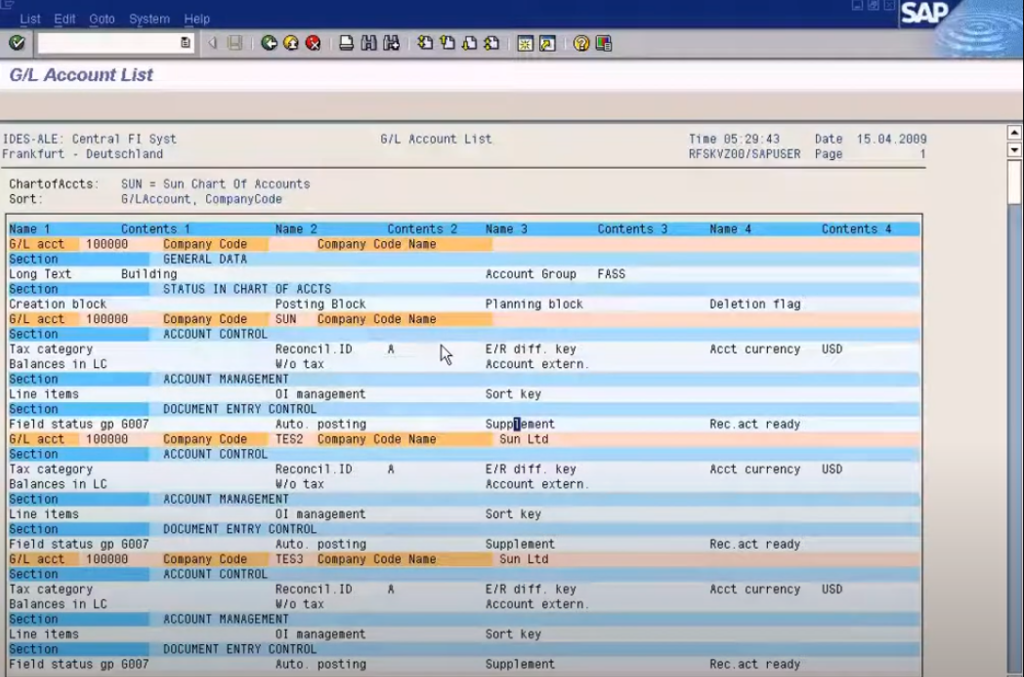Jump to the first page icon

tap(425, 43)
